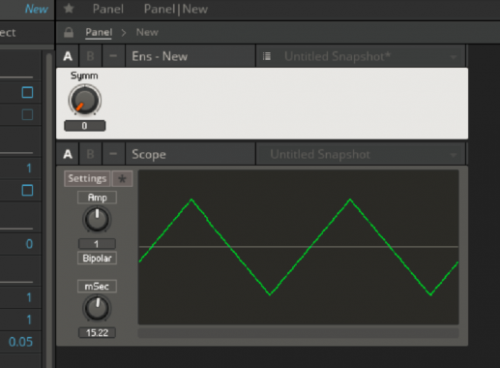Click the minimize dash on Ens - New header
The height and width of the screenshot is (368, 500).
click(x=113, y=56)
